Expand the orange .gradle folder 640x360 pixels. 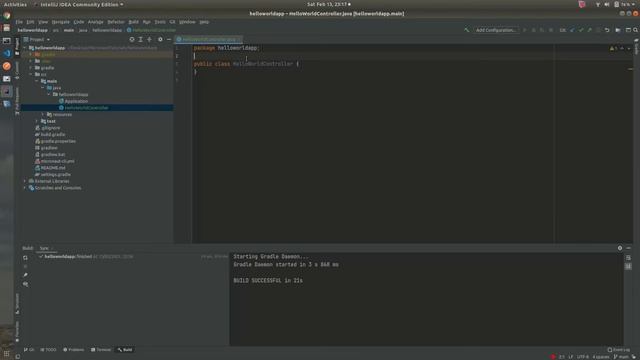coord(31,54)
